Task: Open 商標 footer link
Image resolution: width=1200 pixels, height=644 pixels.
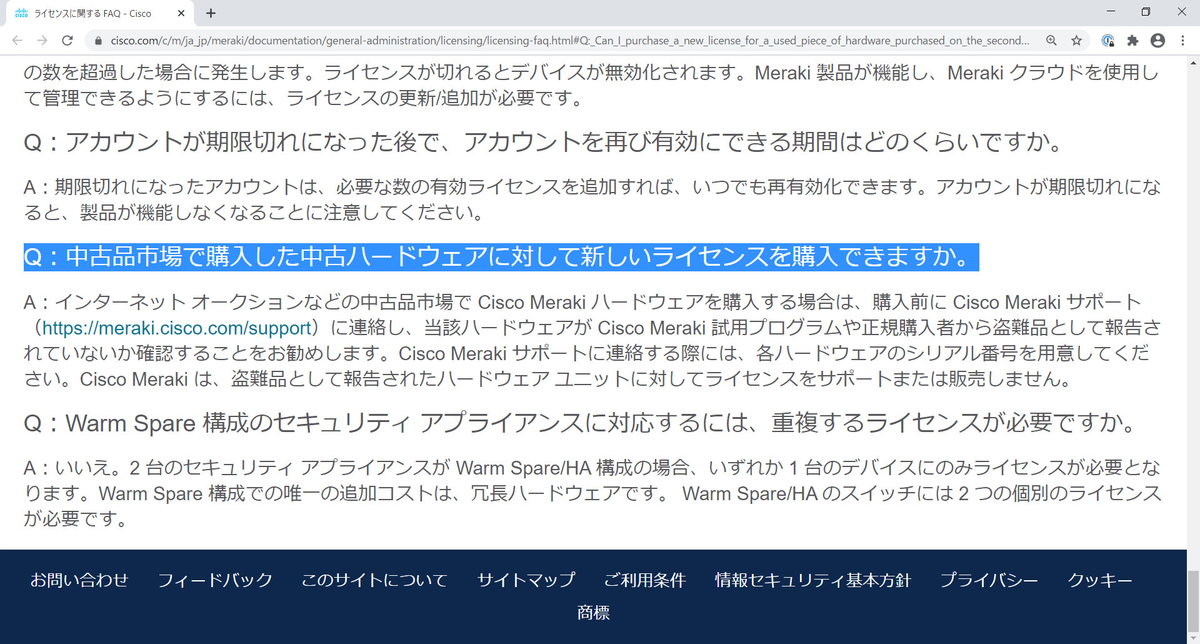Action: [x=593, y=612]
